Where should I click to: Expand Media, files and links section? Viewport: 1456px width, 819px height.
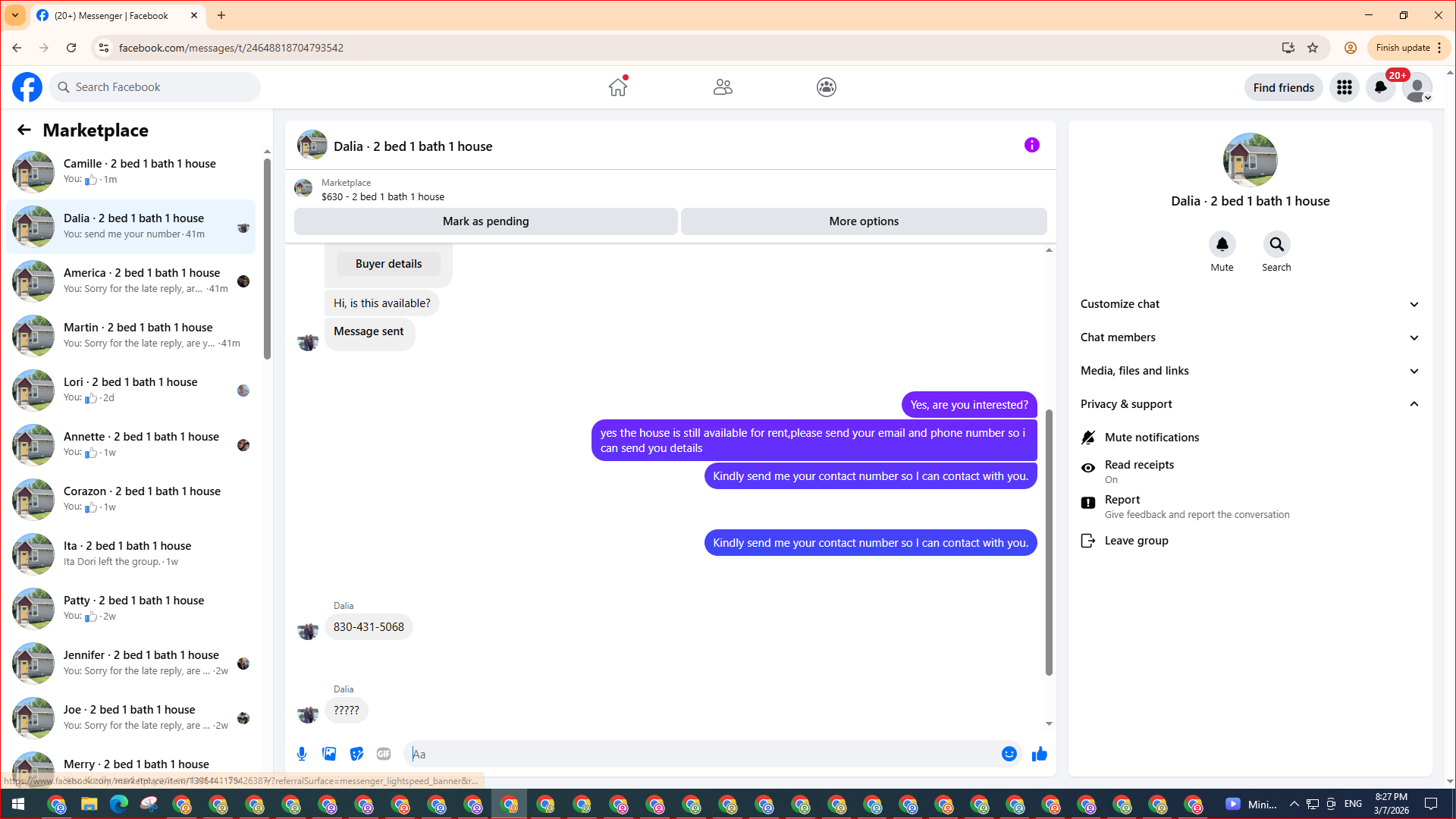[1249, 371]
